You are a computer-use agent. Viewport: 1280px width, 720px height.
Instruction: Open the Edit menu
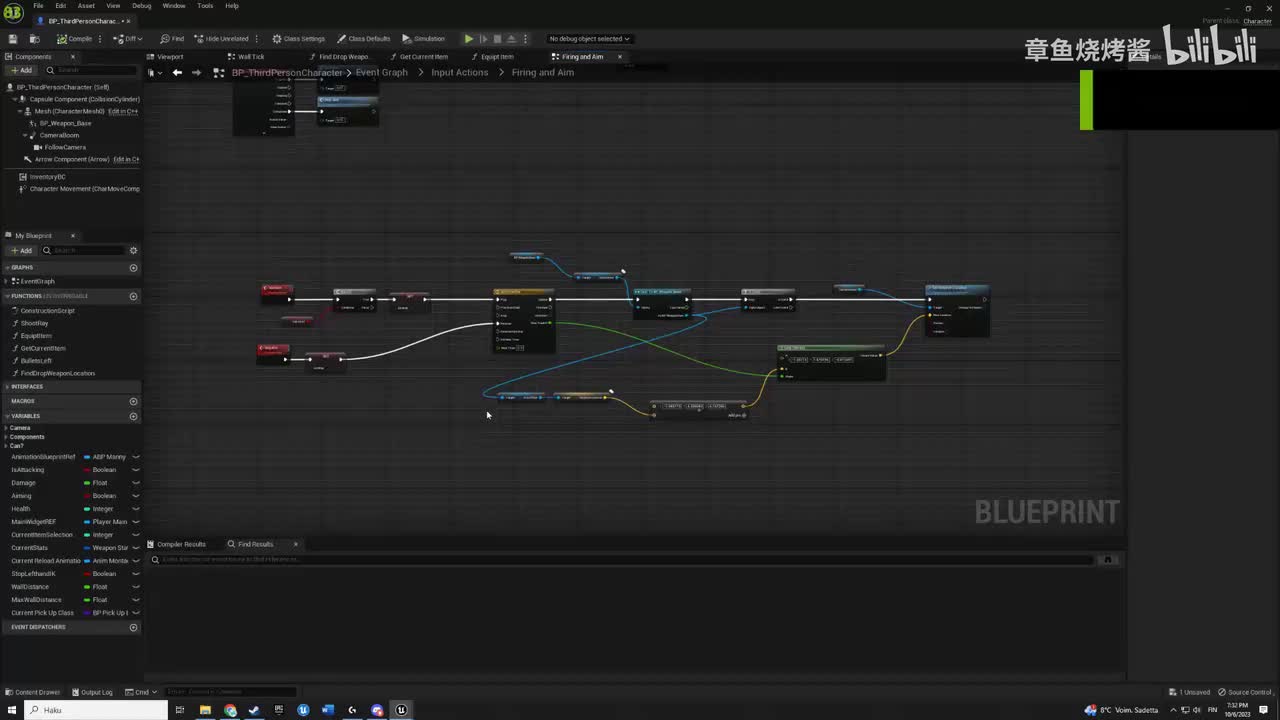[x=61, y=6]
